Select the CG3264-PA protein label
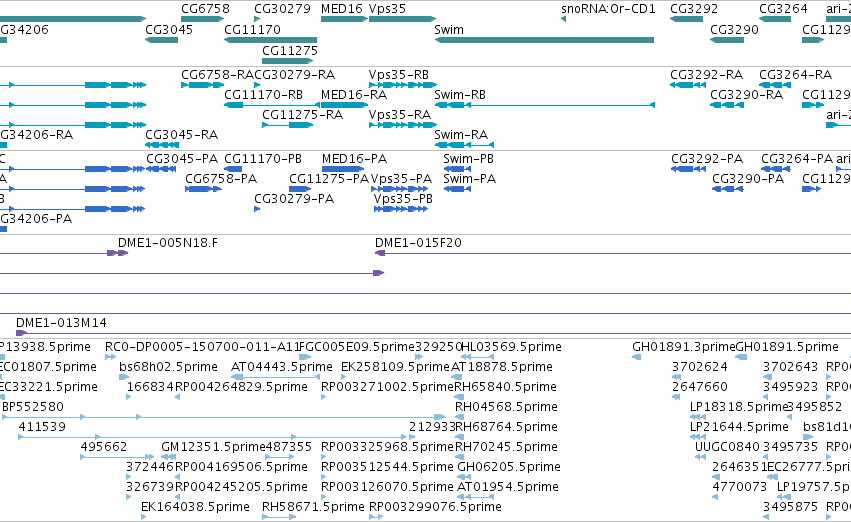Screen dimensions: 851x522 click(x=797, y=158)
